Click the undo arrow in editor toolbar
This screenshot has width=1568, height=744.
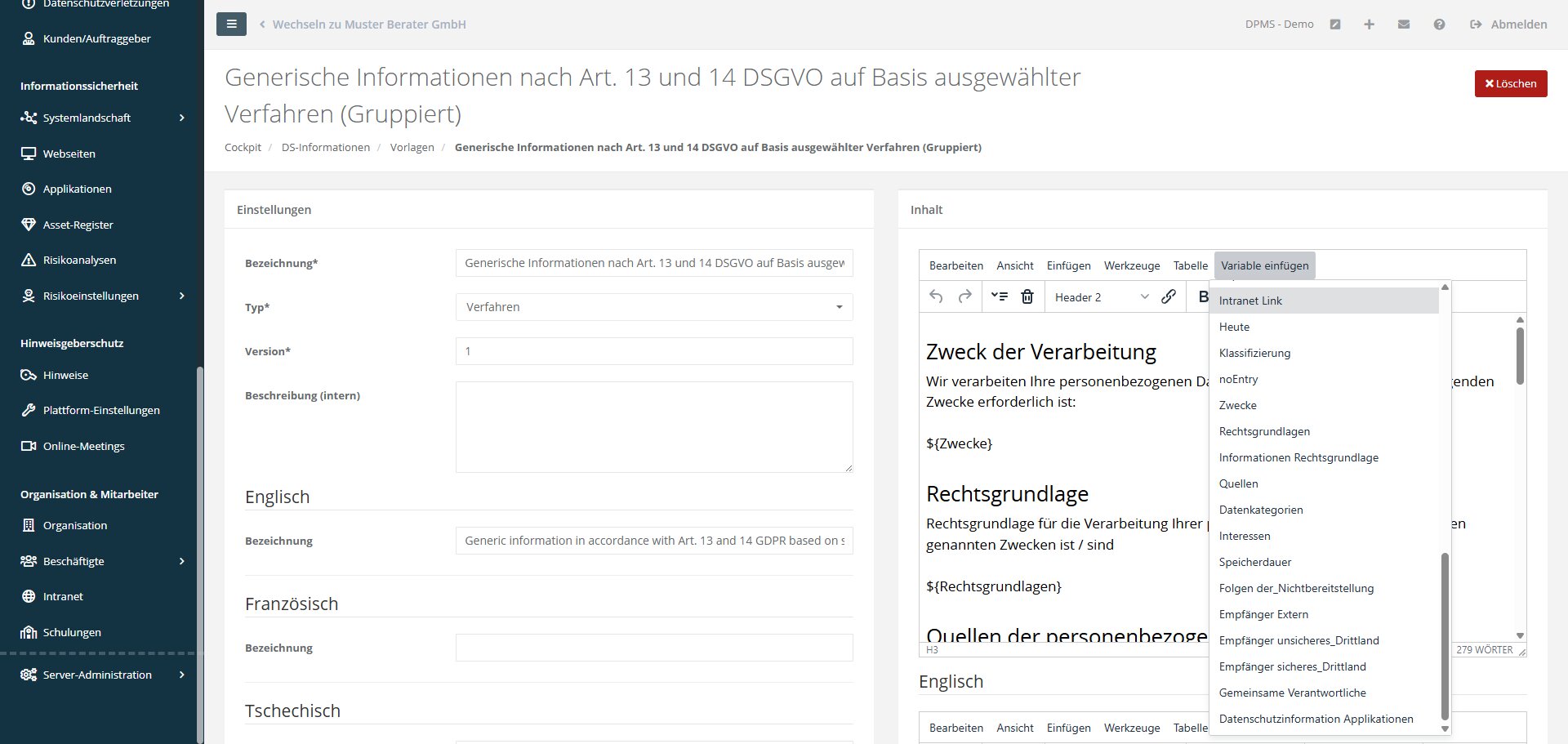pyautogui.click(x=936, y=297)
